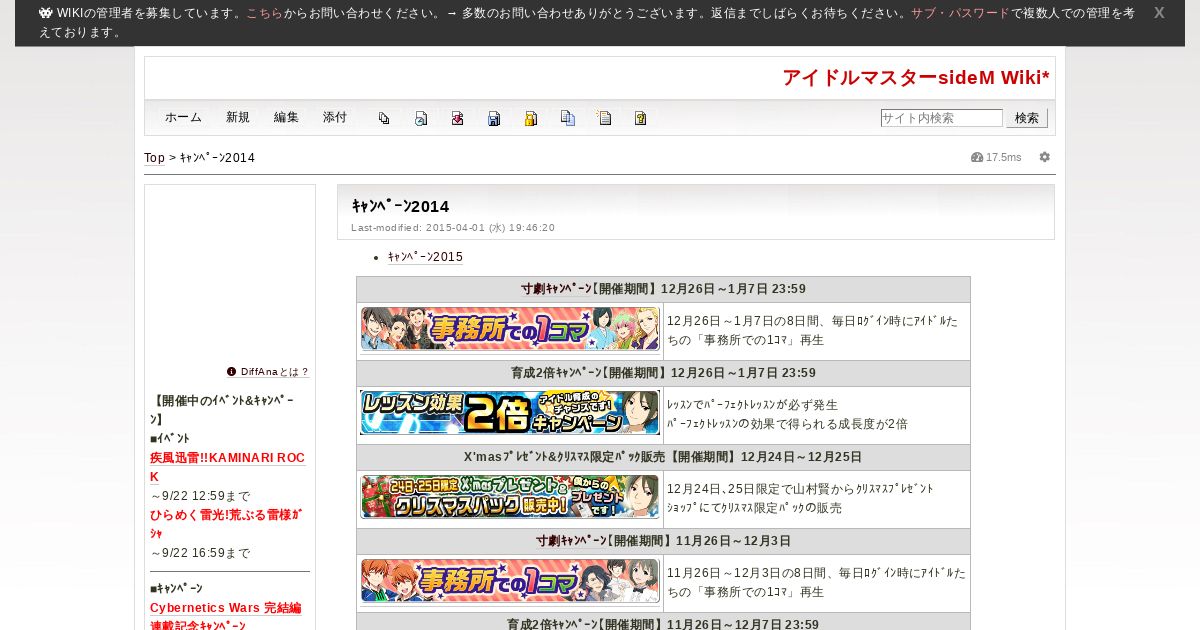Screen dimensions: 1200x630
Task: Open the ひらめく雷光!荒ぶる雷様ｶﾞｼｬ link
Action: (226, 524)
